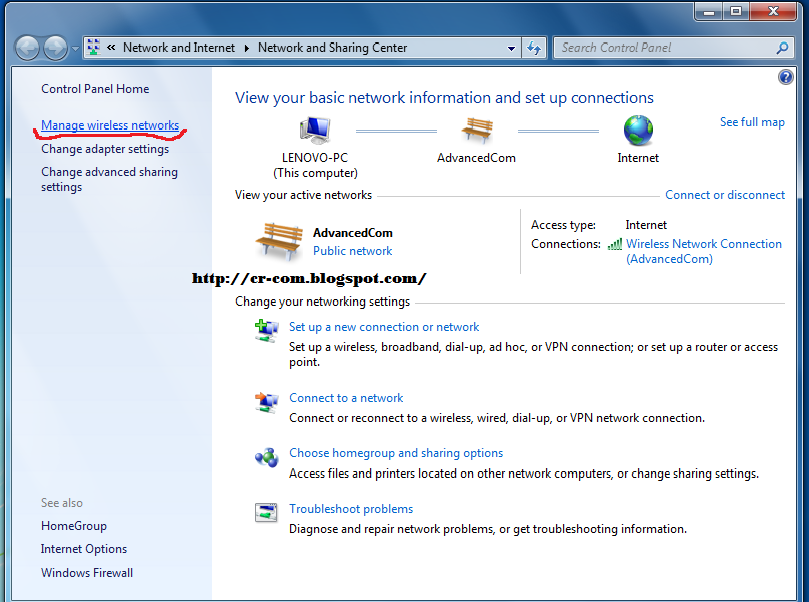Open Connect to a network link
Screen dimensions: 809x602
[346, 398]
